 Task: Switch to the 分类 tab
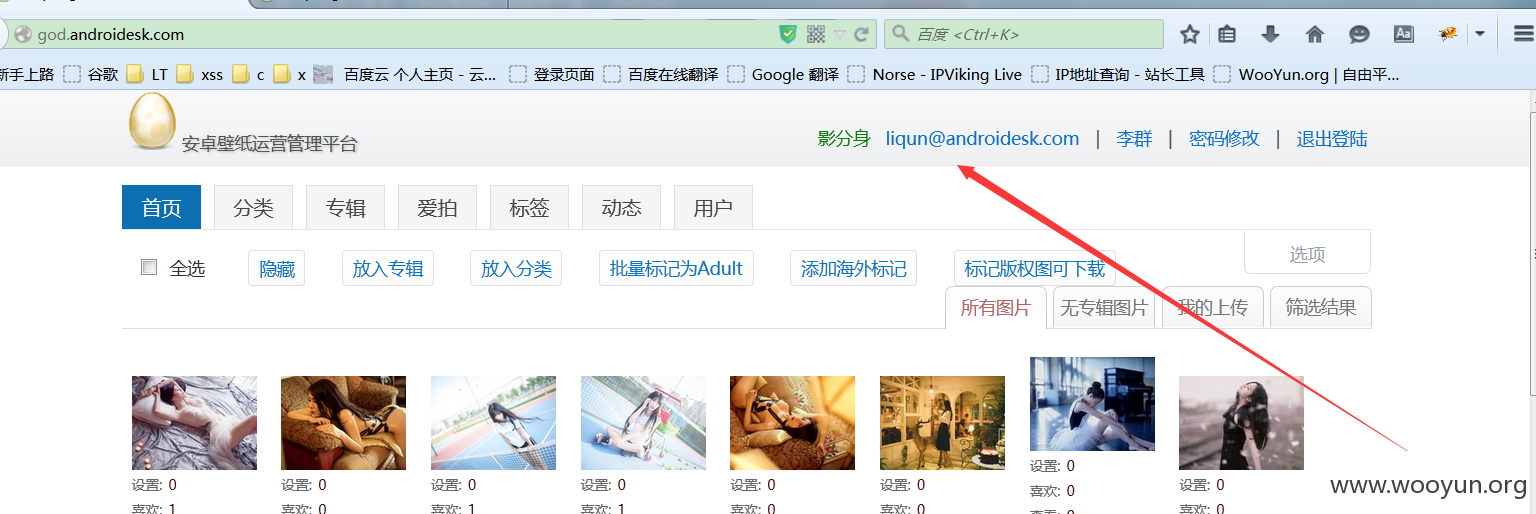pyautogui.click(x=253, y=207)
